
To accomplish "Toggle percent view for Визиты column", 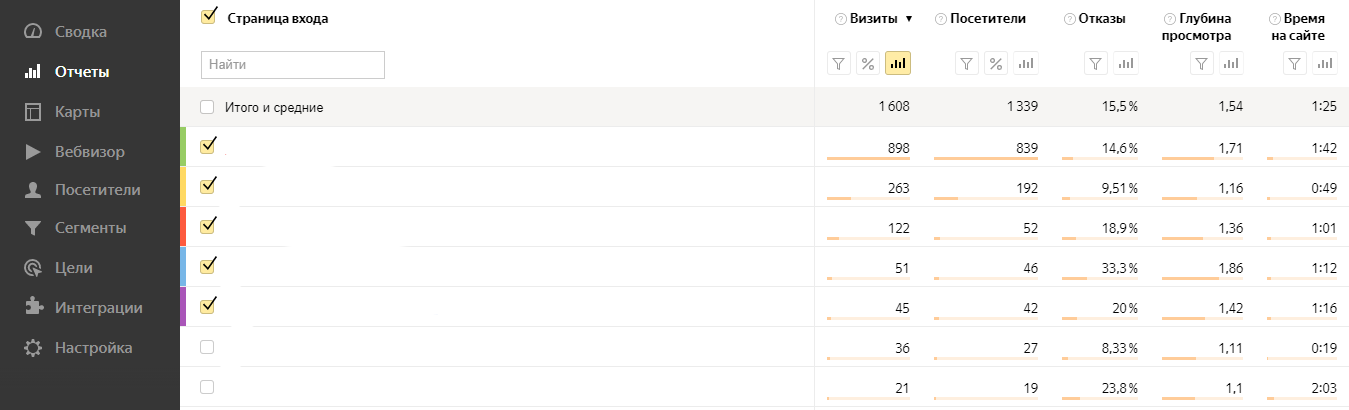I will pos(868,64).
